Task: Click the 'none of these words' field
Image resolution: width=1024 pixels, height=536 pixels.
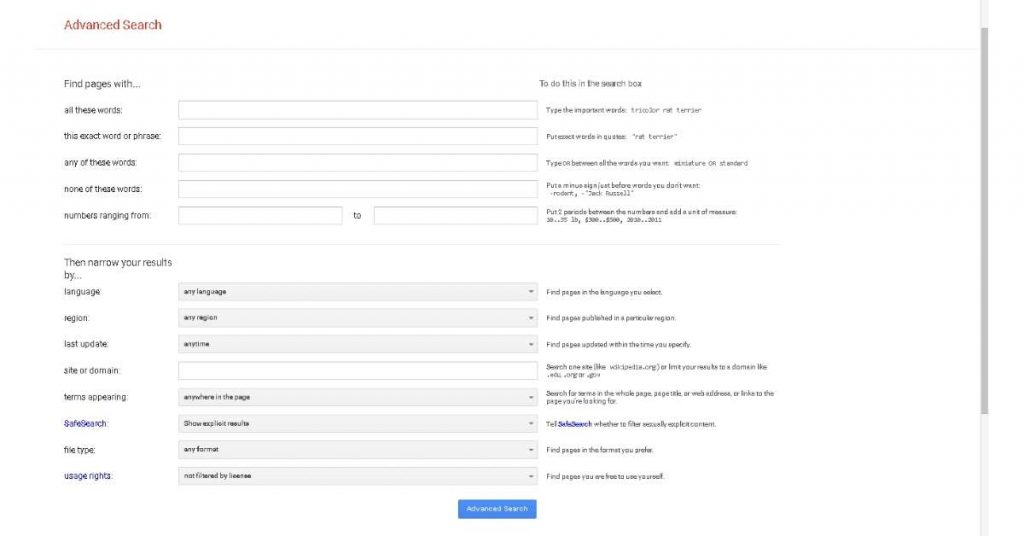Action: tap(357, 189)
